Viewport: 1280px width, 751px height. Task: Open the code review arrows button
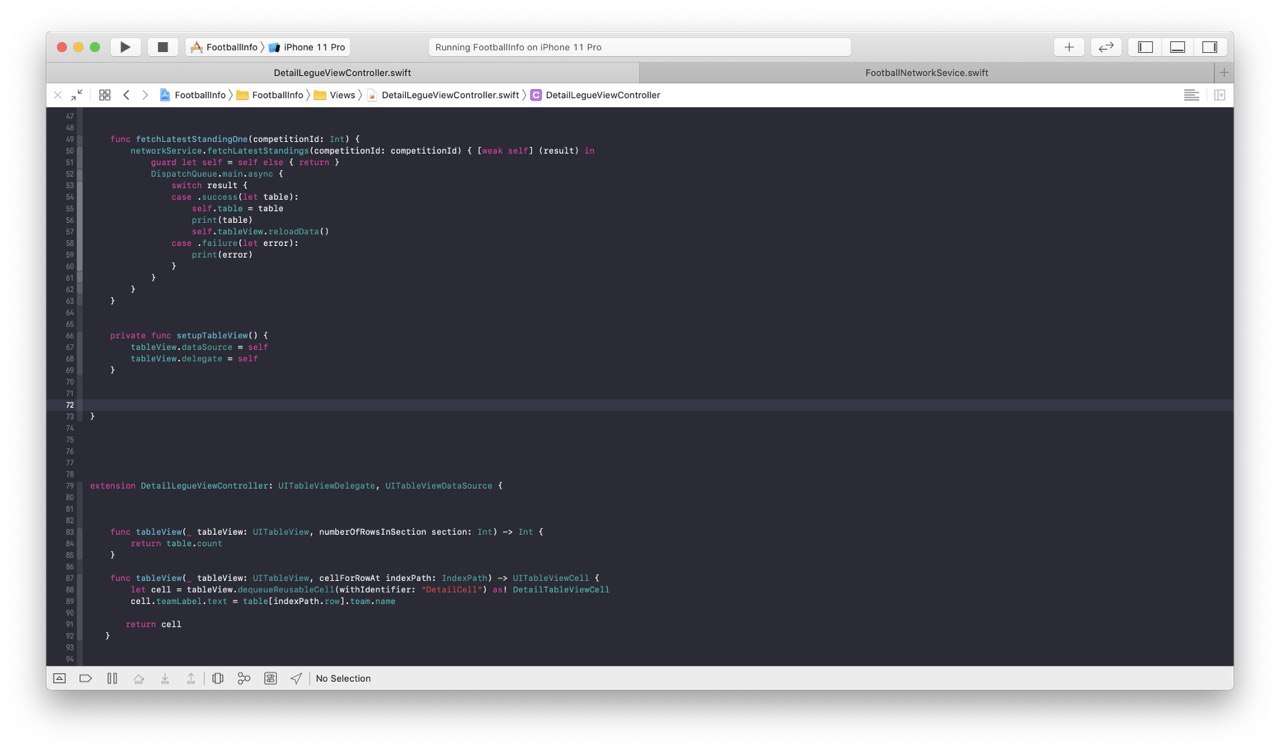(x=1106, y=47)
